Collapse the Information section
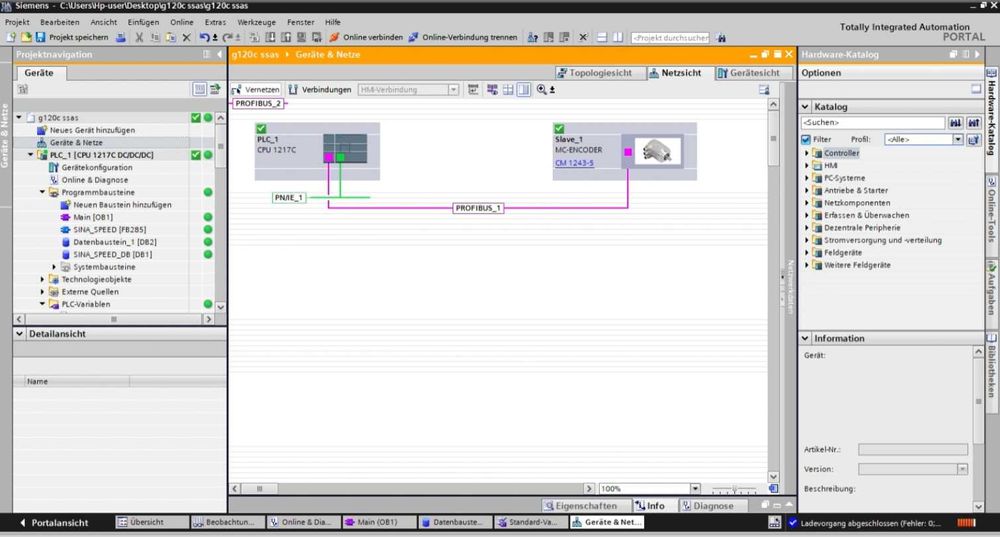The height and width of the screenshot is (537, 1000). pyautogui.click(x=805, y=338)
